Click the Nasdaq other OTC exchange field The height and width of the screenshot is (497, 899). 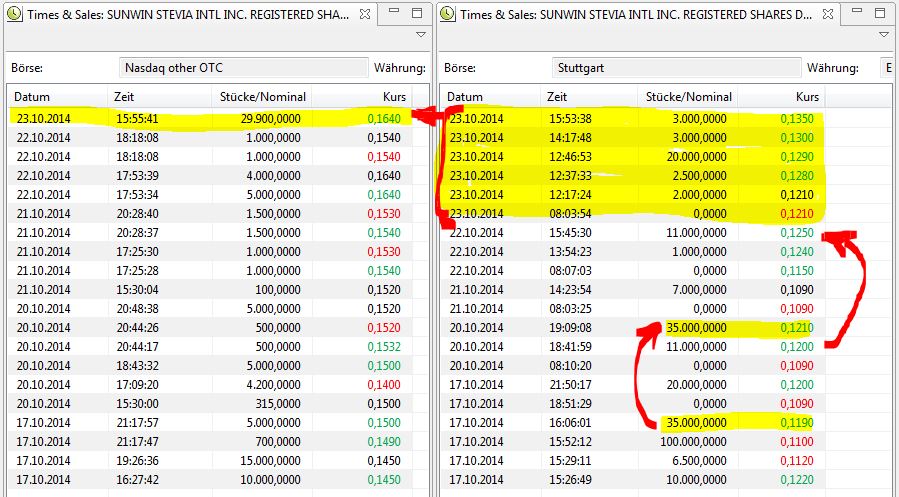[243, 68]
